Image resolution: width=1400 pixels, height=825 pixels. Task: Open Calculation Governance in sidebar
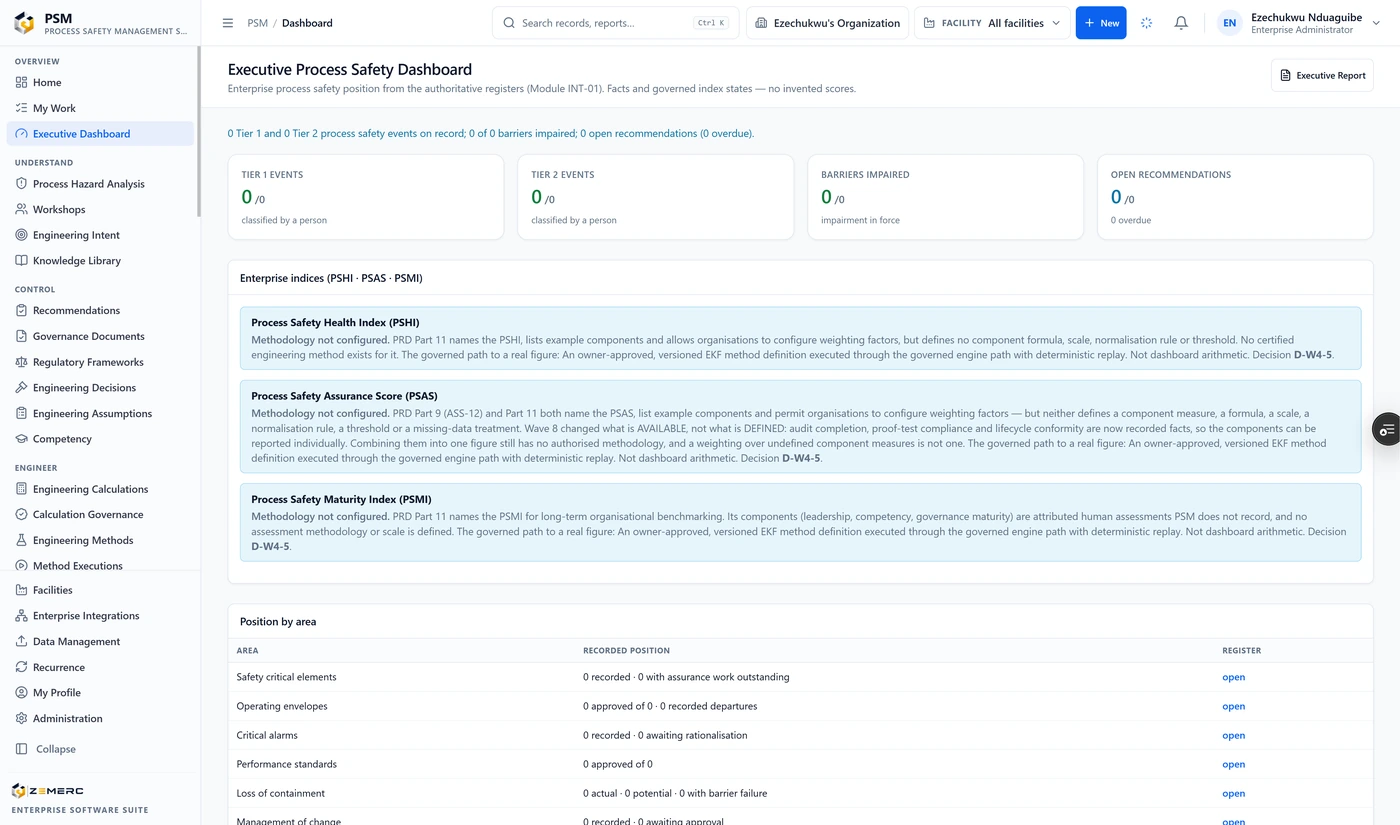100,514
